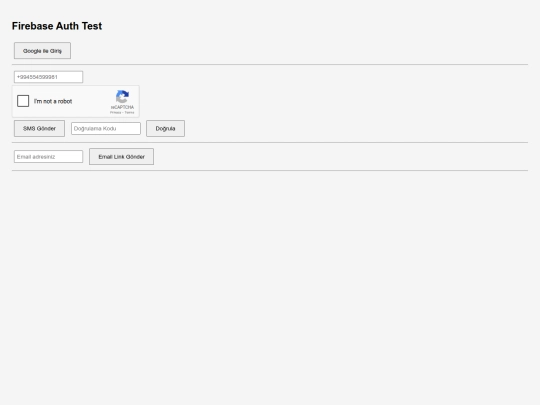Open the reCAPTCHA Terms link

(x=129, y=113)
